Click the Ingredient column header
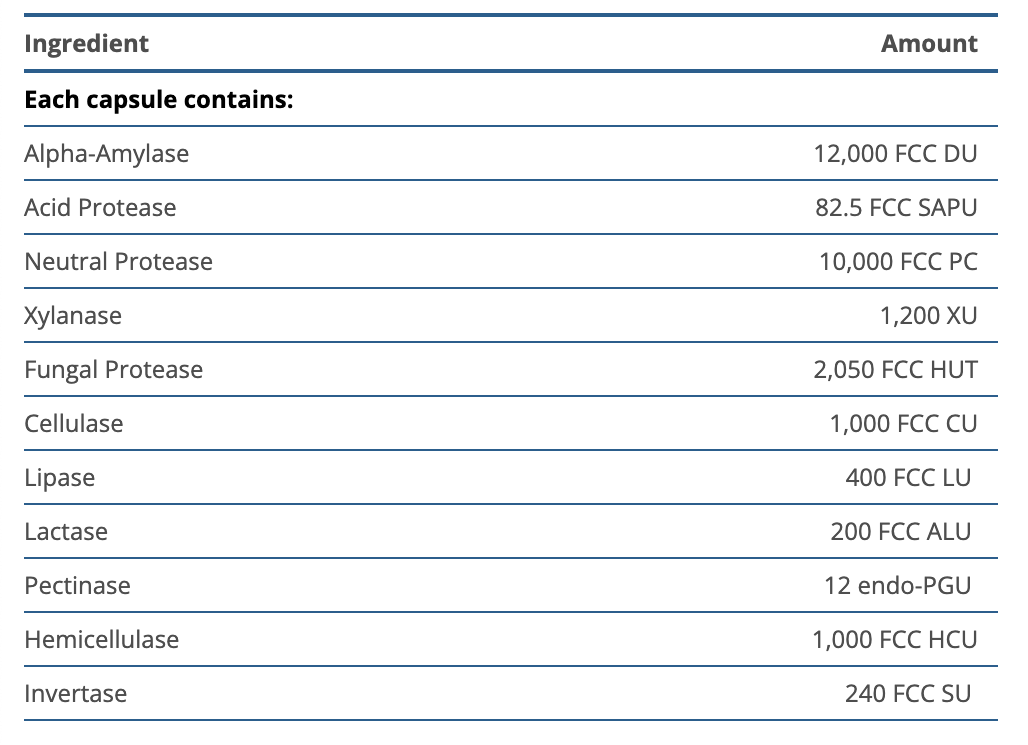 (86, 44)
